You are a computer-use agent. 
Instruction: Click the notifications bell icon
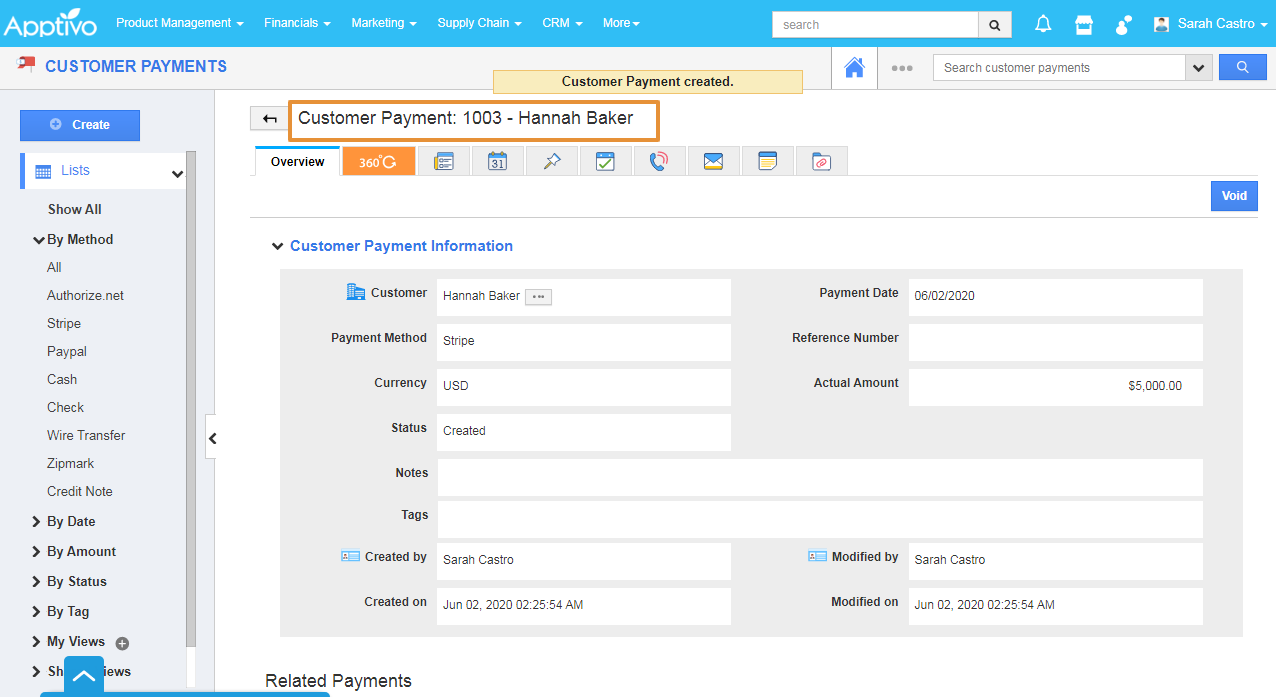click(x=1043, y=24)
